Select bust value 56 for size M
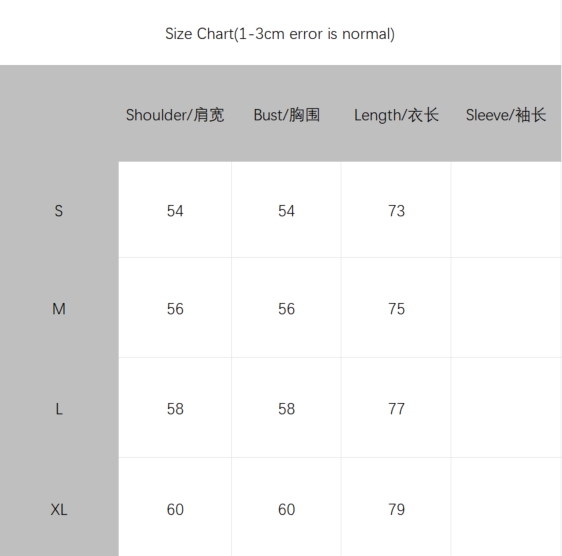This screenshot has height=556, width=562. (286, 309)
